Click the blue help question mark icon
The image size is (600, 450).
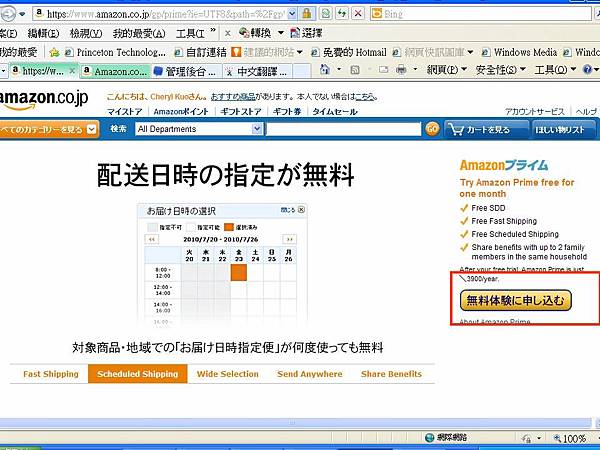[587, 70]
